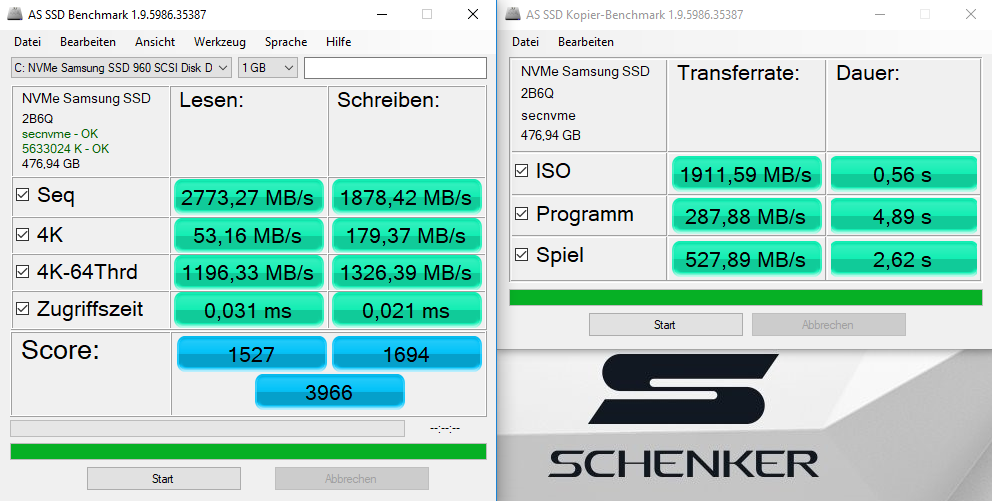Open Bearbeiten menu in Kopier-Benchmark window
Viewport: 992px width, 501px height.
click(x=586, y=42)
